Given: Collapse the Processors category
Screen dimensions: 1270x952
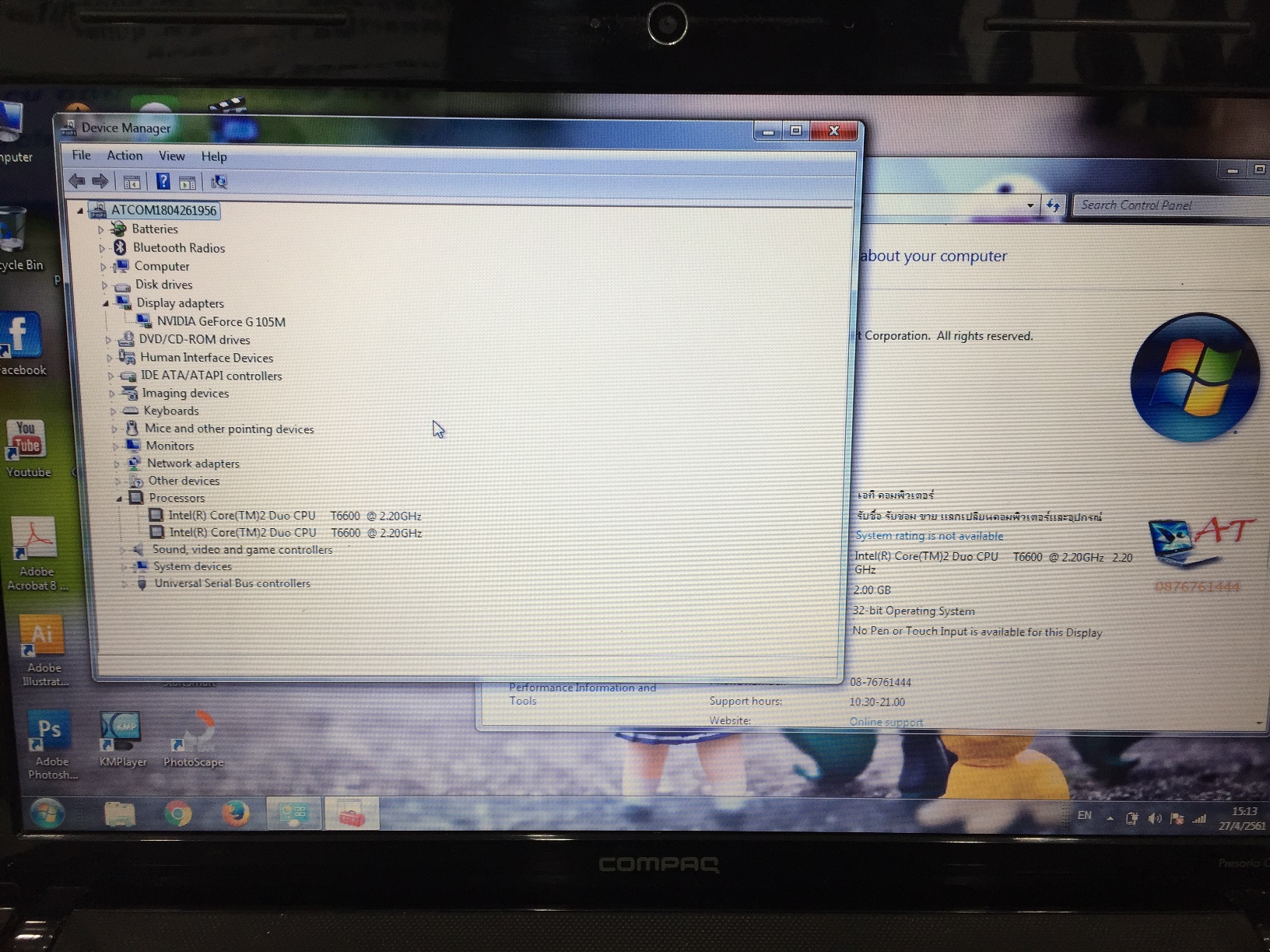Looking at the screenshot, I should (118, 498).
